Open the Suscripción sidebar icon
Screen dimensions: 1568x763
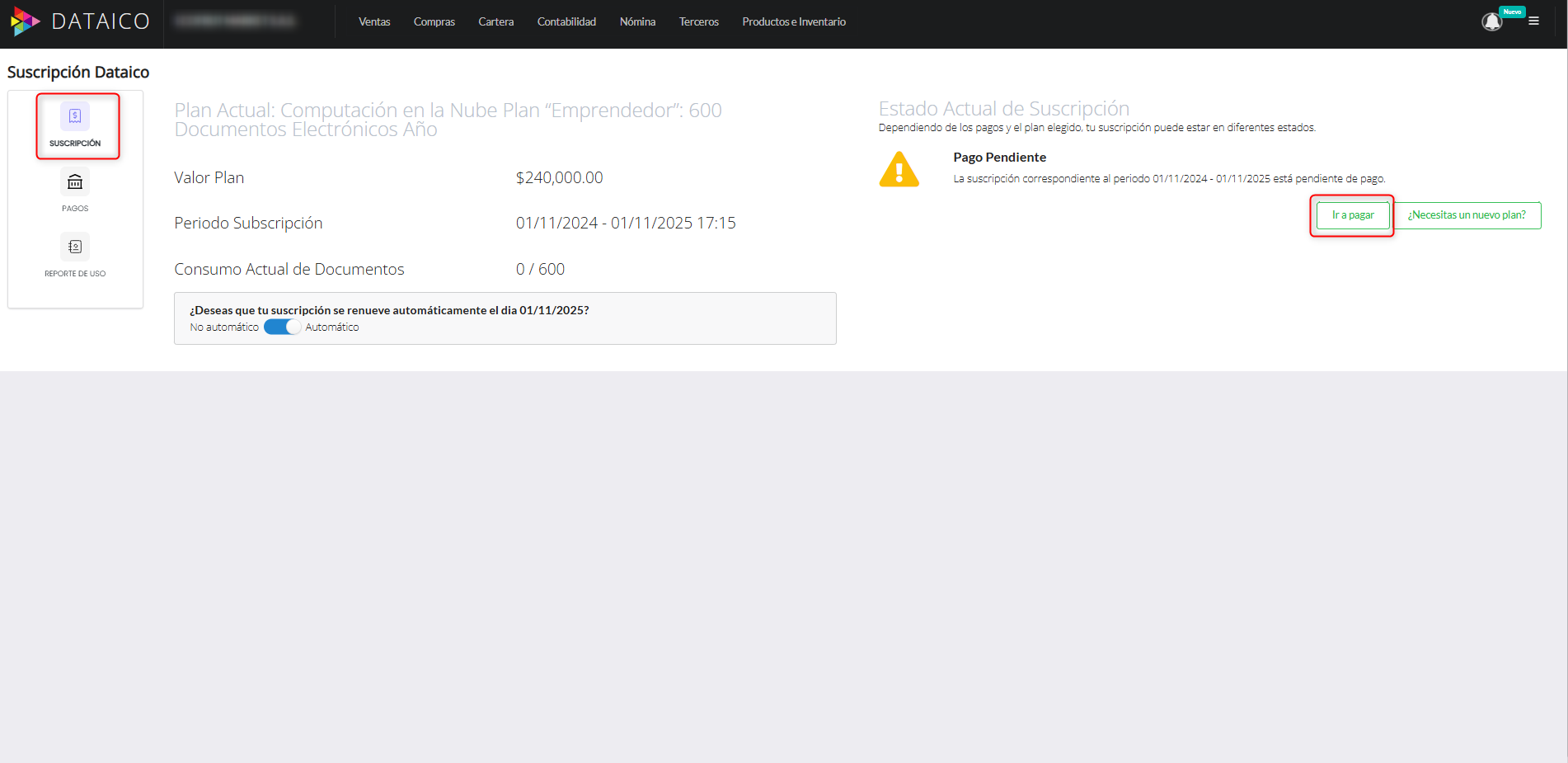(x=75, y=116)
